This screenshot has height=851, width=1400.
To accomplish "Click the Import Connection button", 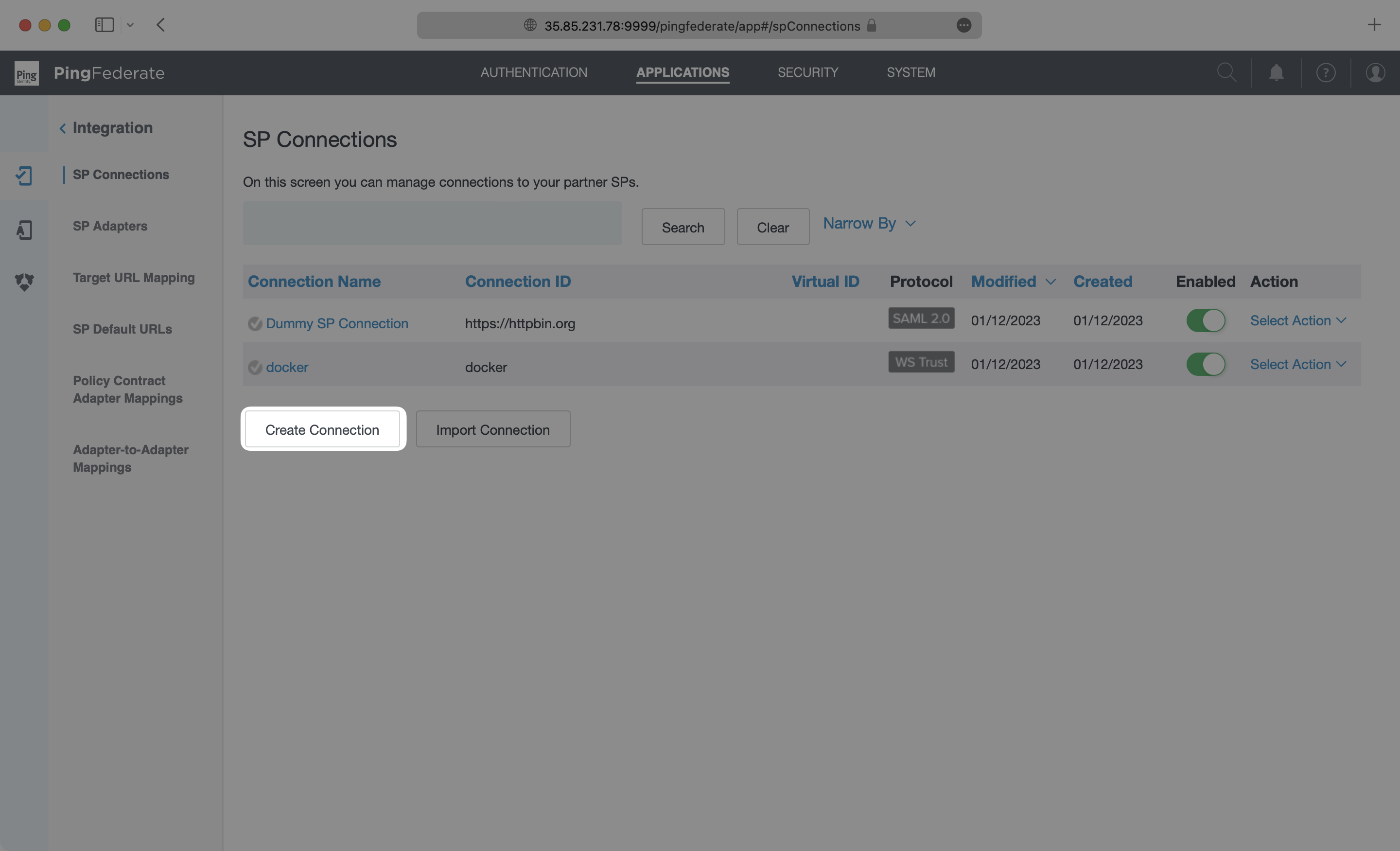I will pyautogui.click(x=493, y=429).
